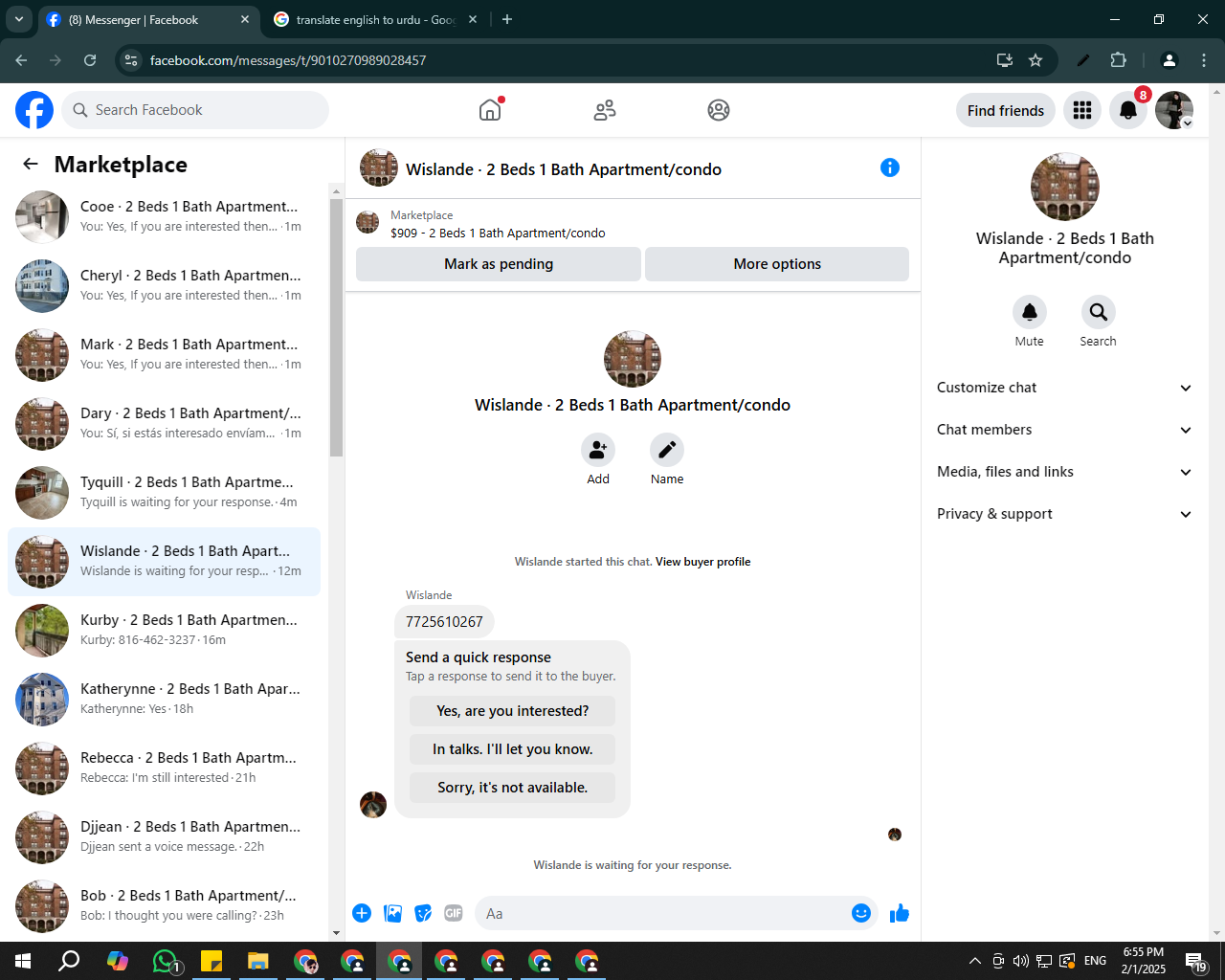
Task: Go back using Marketplace back arrow
Action: (x=31, y=164)
